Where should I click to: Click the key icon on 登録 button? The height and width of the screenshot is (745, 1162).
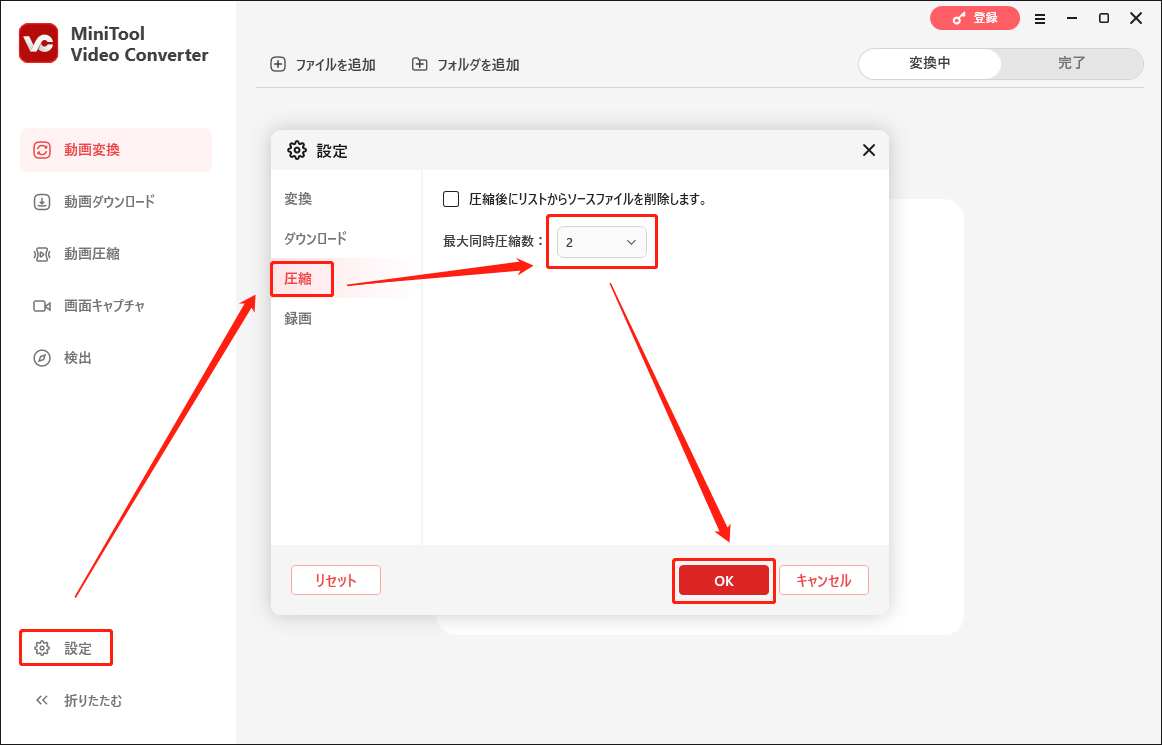point(959,19)
